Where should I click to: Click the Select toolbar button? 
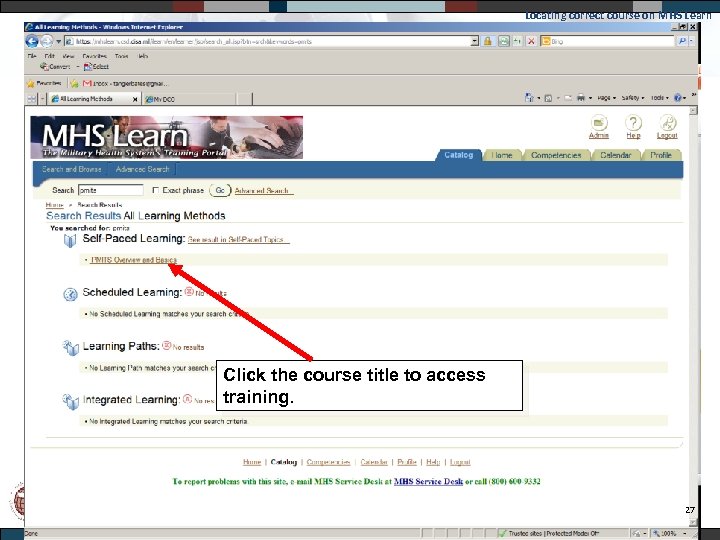click(x=96, y=67)
